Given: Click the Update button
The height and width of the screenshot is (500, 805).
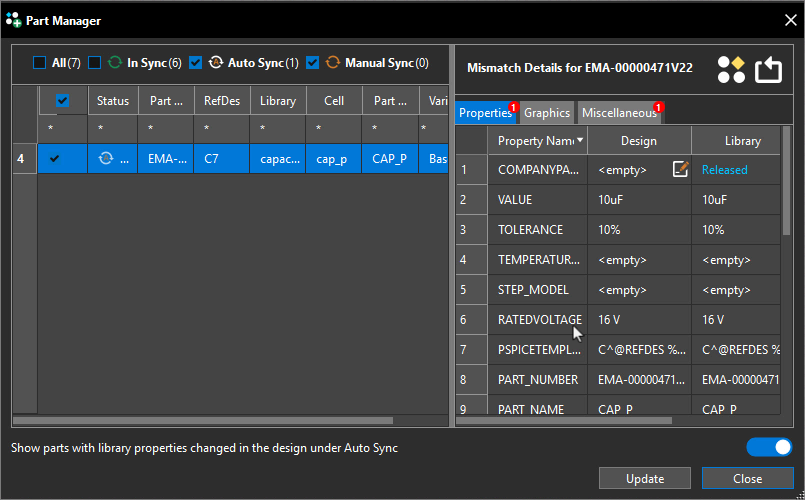Looking at the screenshot, I should pyautogui.click(x=645, y=478).
